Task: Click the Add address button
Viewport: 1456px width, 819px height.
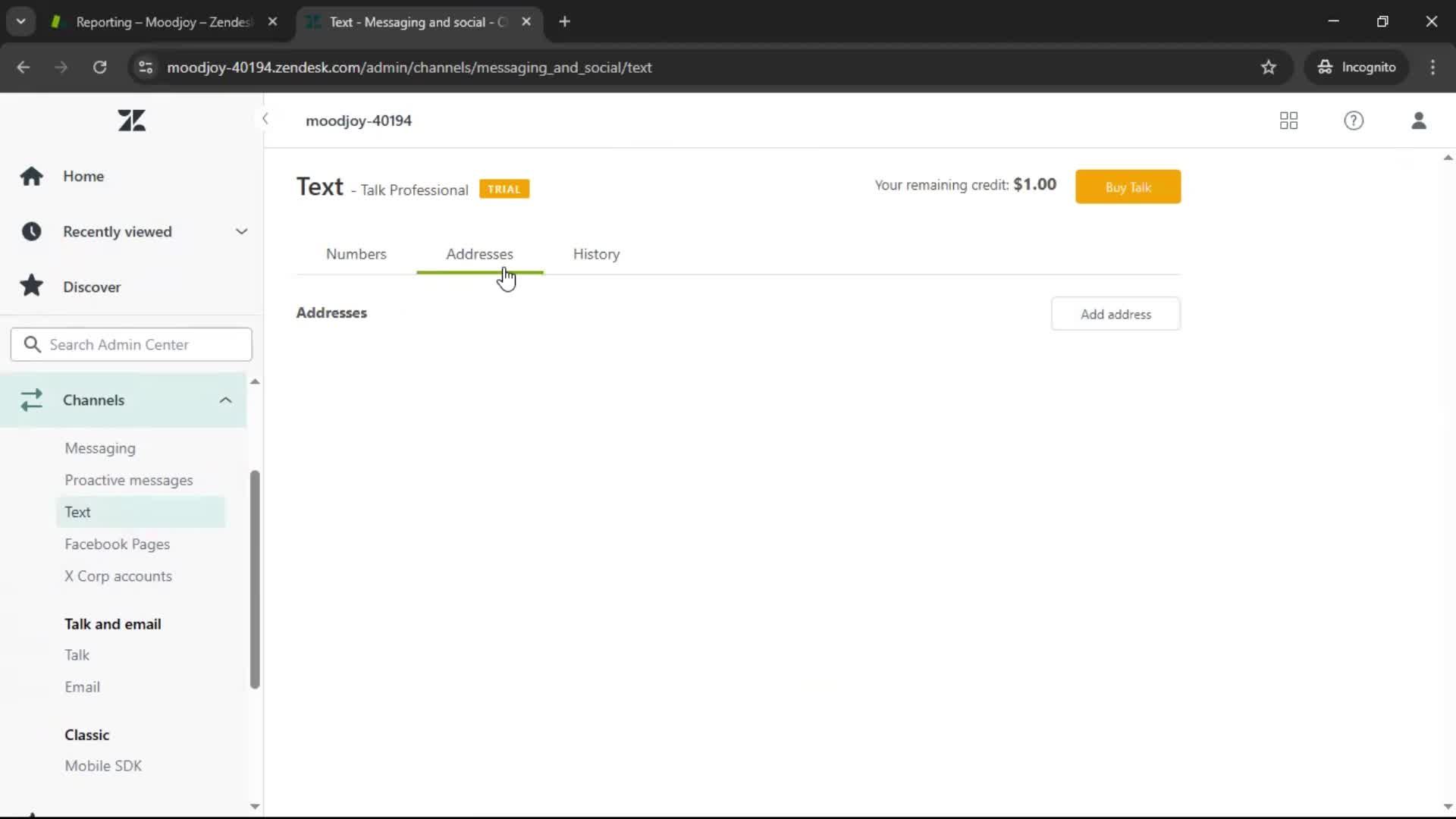Action: [x=1116, y=314]
